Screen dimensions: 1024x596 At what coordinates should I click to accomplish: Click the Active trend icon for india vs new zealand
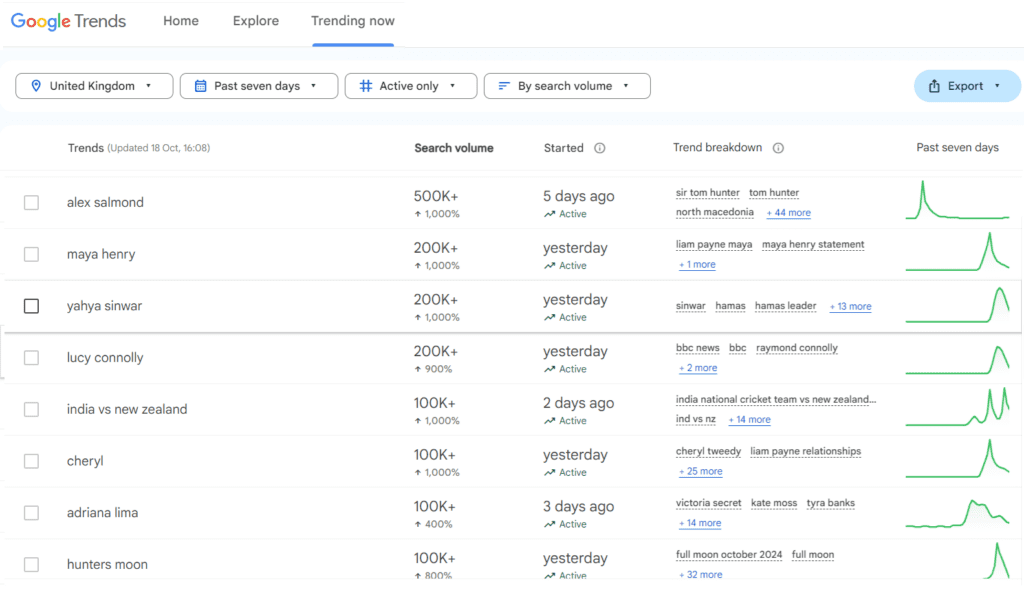[549, 421]
